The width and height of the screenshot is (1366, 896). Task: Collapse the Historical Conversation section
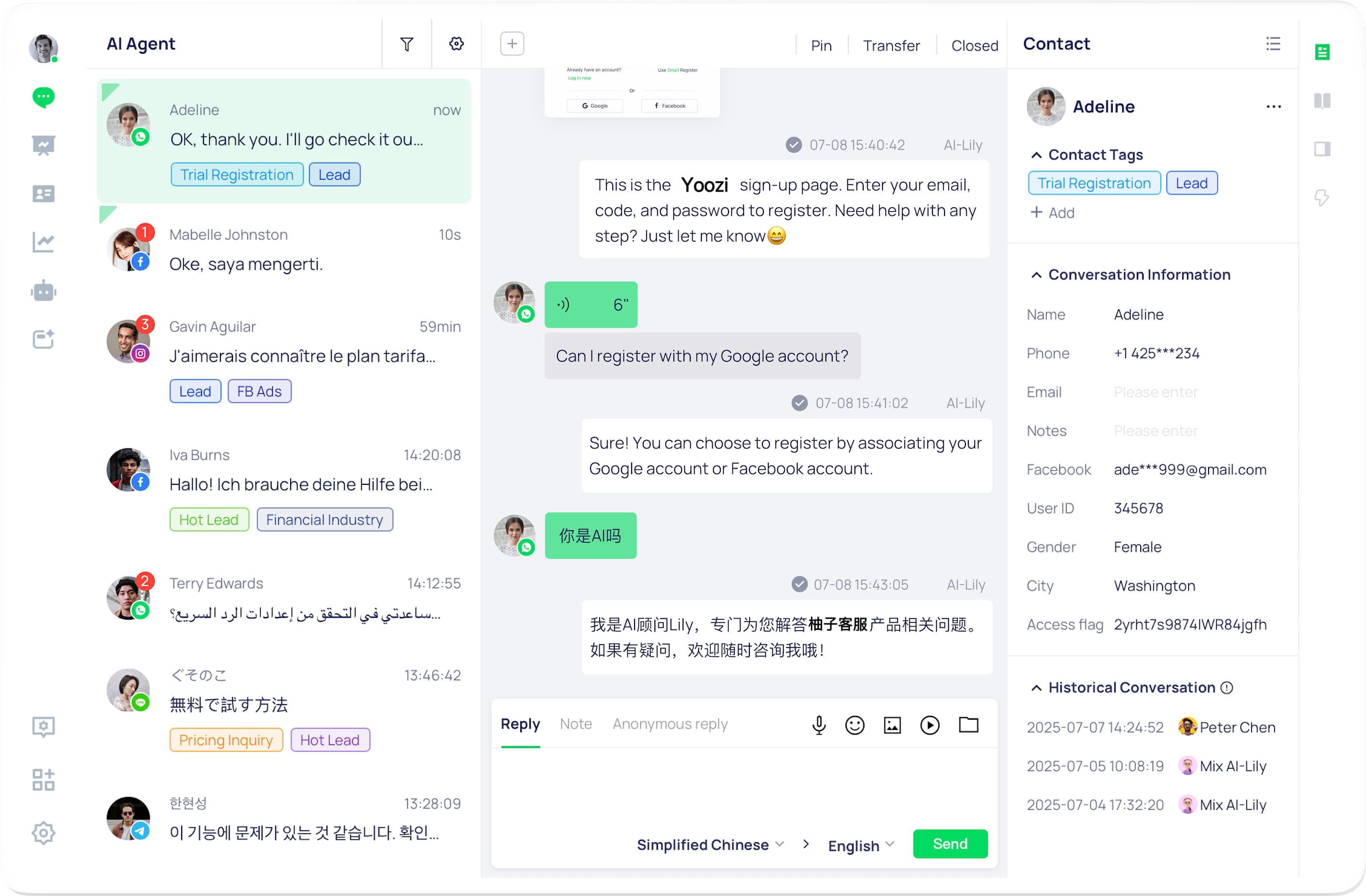[1037, 687]
